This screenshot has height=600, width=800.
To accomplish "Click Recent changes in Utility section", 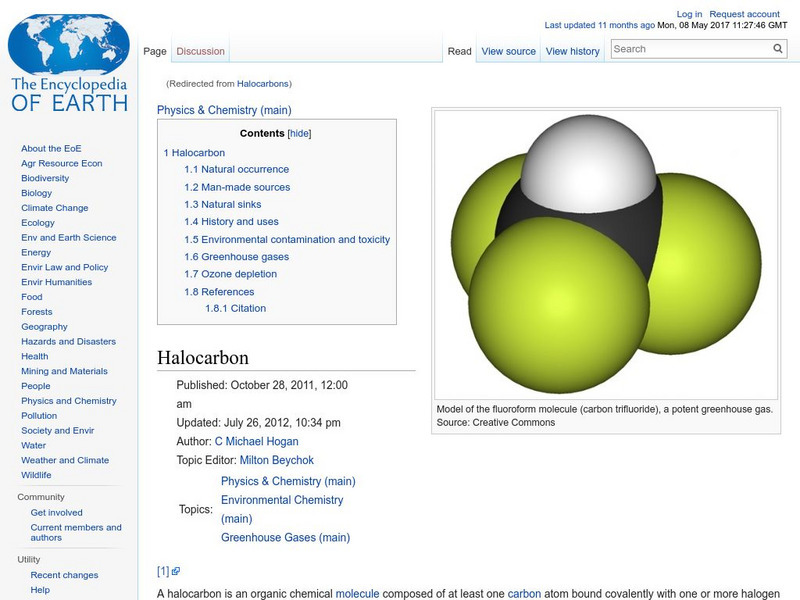I will coord(64,575).
